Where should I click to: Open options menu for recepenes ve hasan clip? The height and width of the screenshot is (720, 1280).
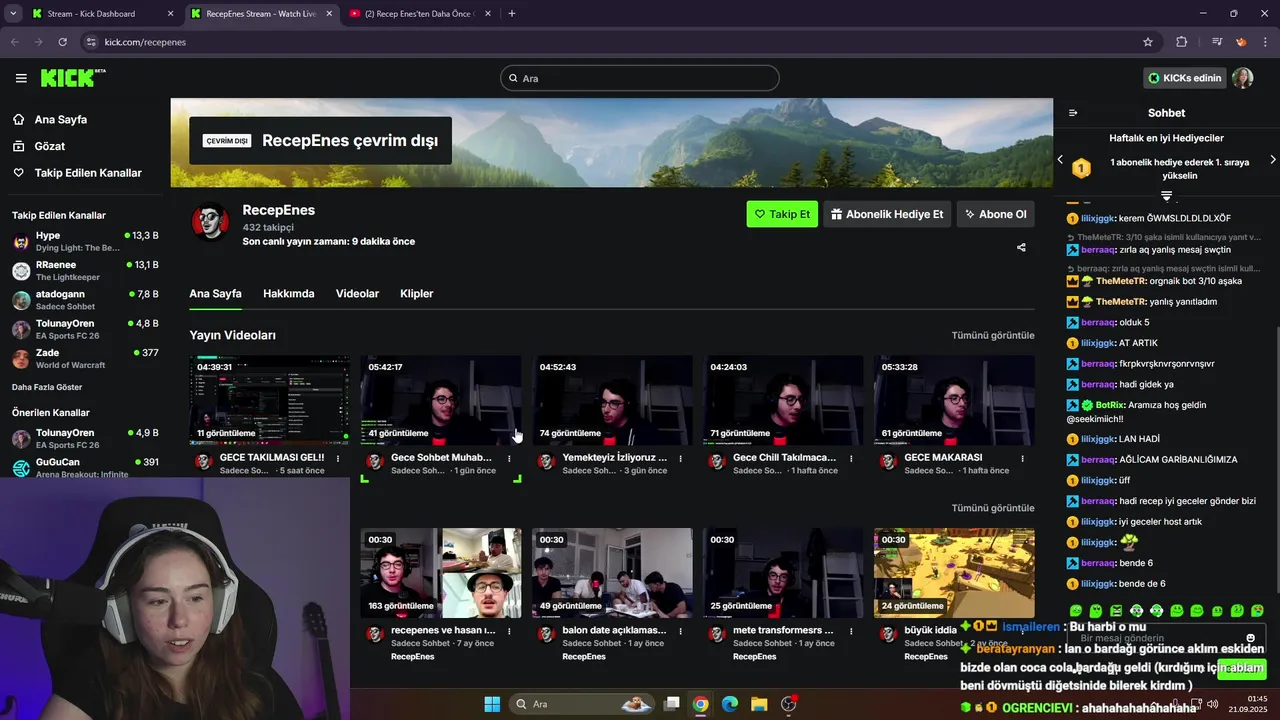(509, 632)
